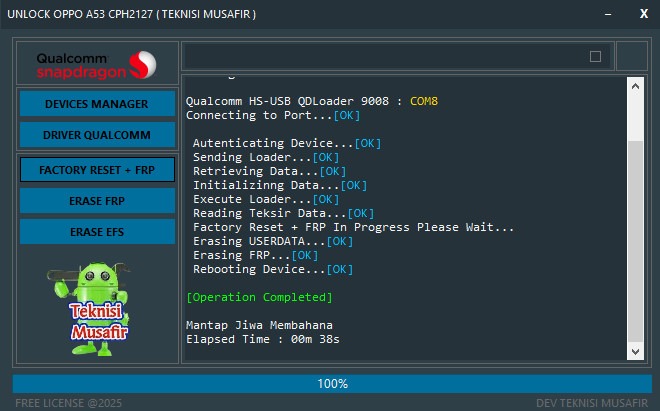
Task: Click "Reading Teksir Data...[OK]" line
Action: click(x=283, y=213)
